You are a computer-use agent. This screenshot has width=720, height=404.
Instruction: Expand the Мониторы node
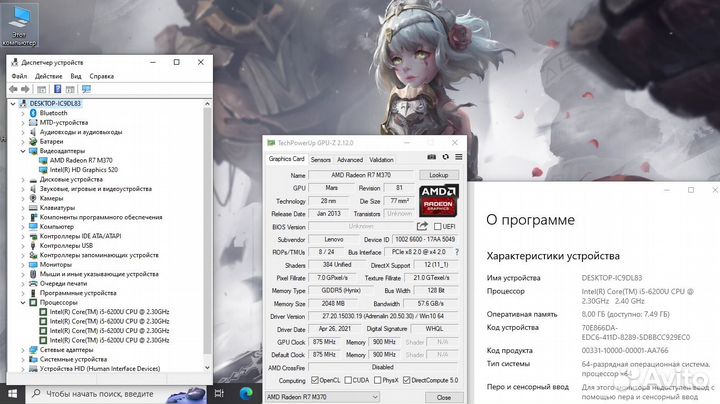pyautogui.click(x=23, y=264)
